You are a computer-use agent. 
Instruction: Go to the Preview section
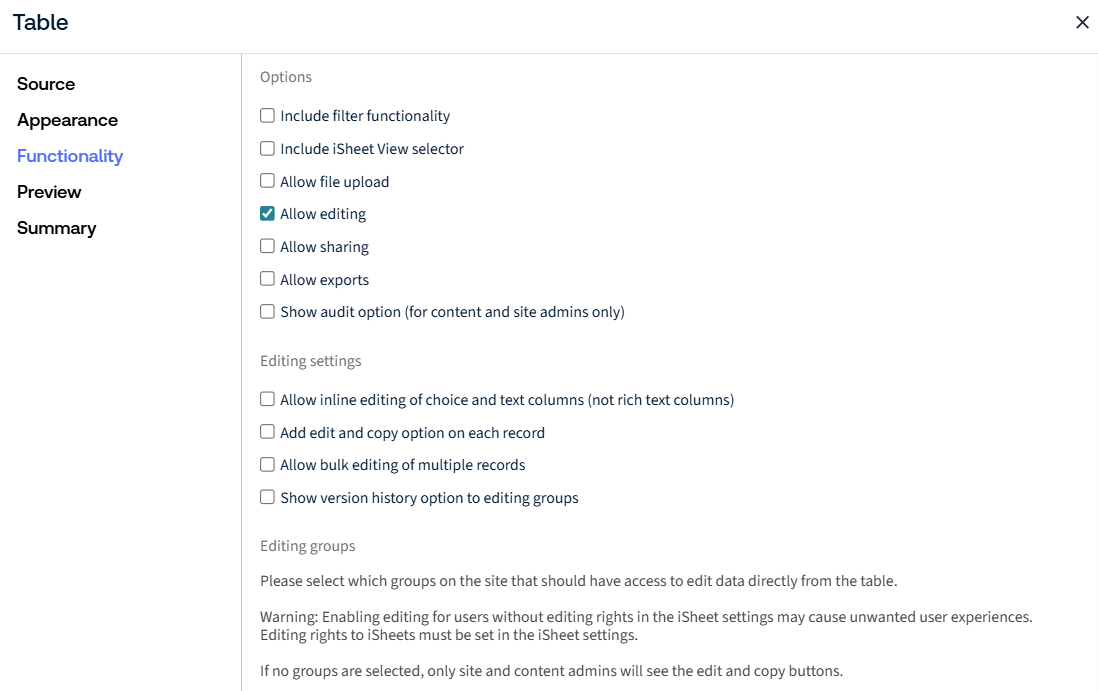(49, 192)
